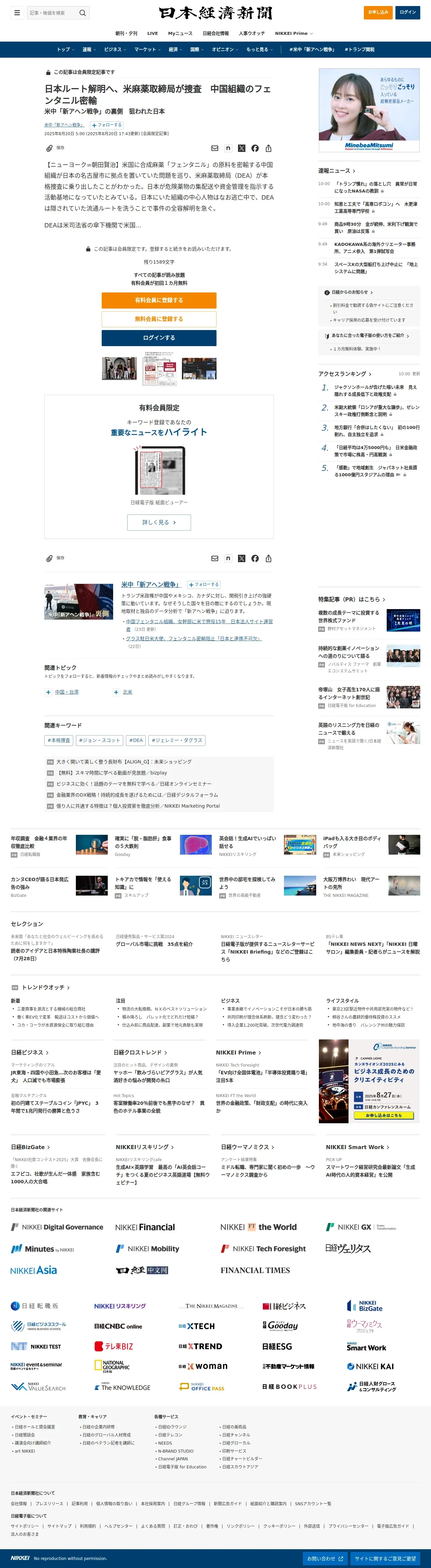Open the #トランプ関税 tag in the navigation bar

(360, 49)
